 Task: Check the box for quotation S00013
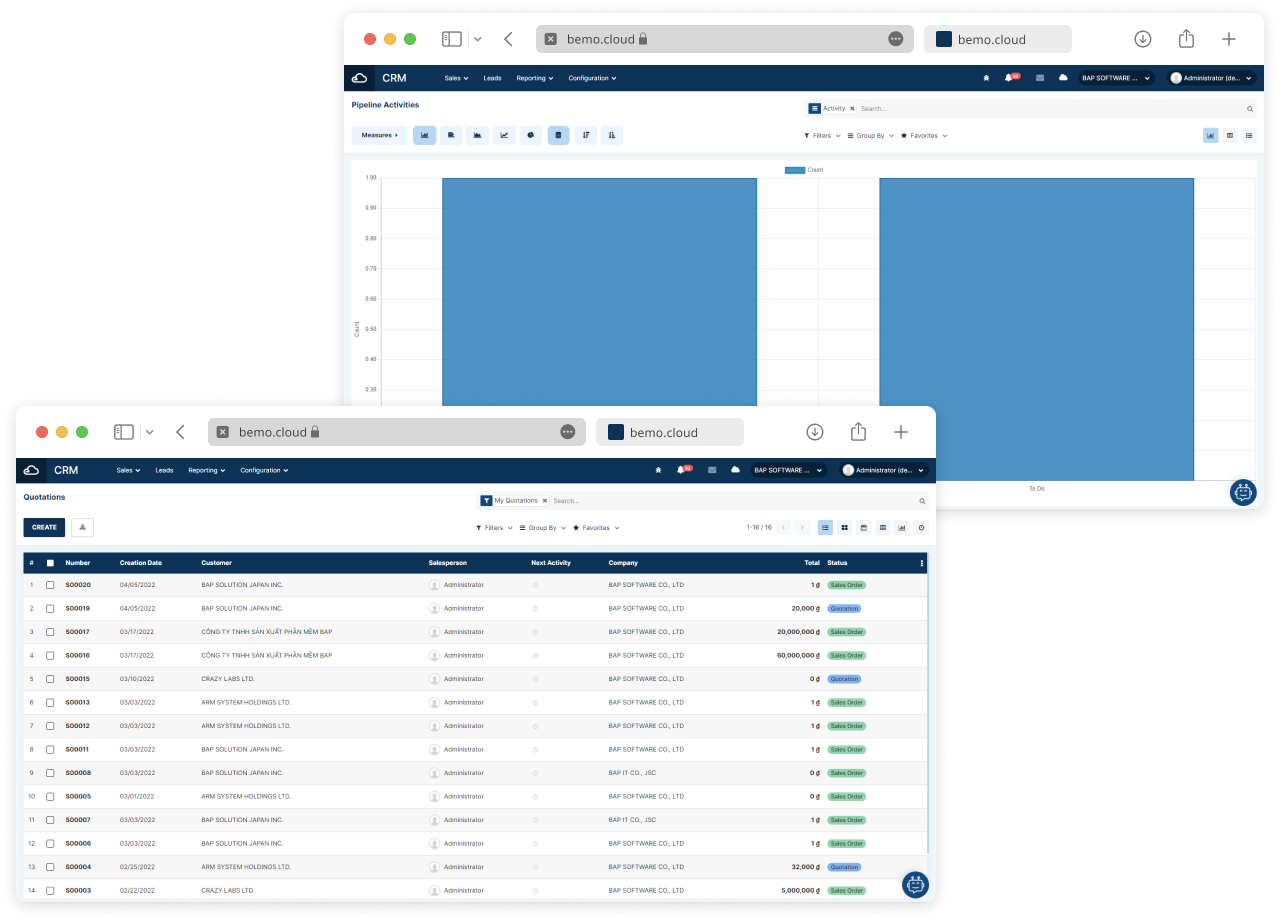pos(50,702)
